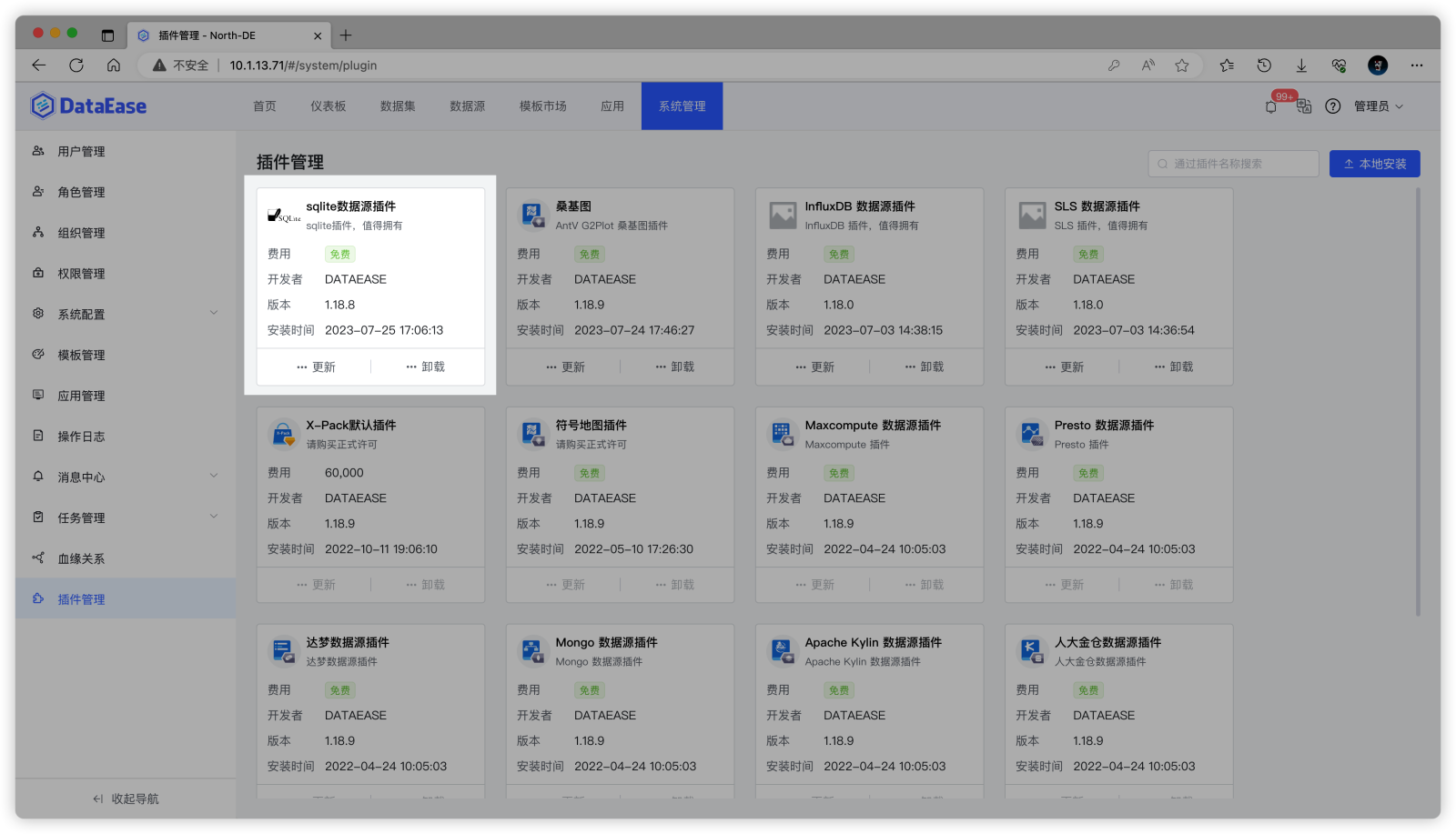Click the Apache Kylin plugin icon

[x=783, y=651]
